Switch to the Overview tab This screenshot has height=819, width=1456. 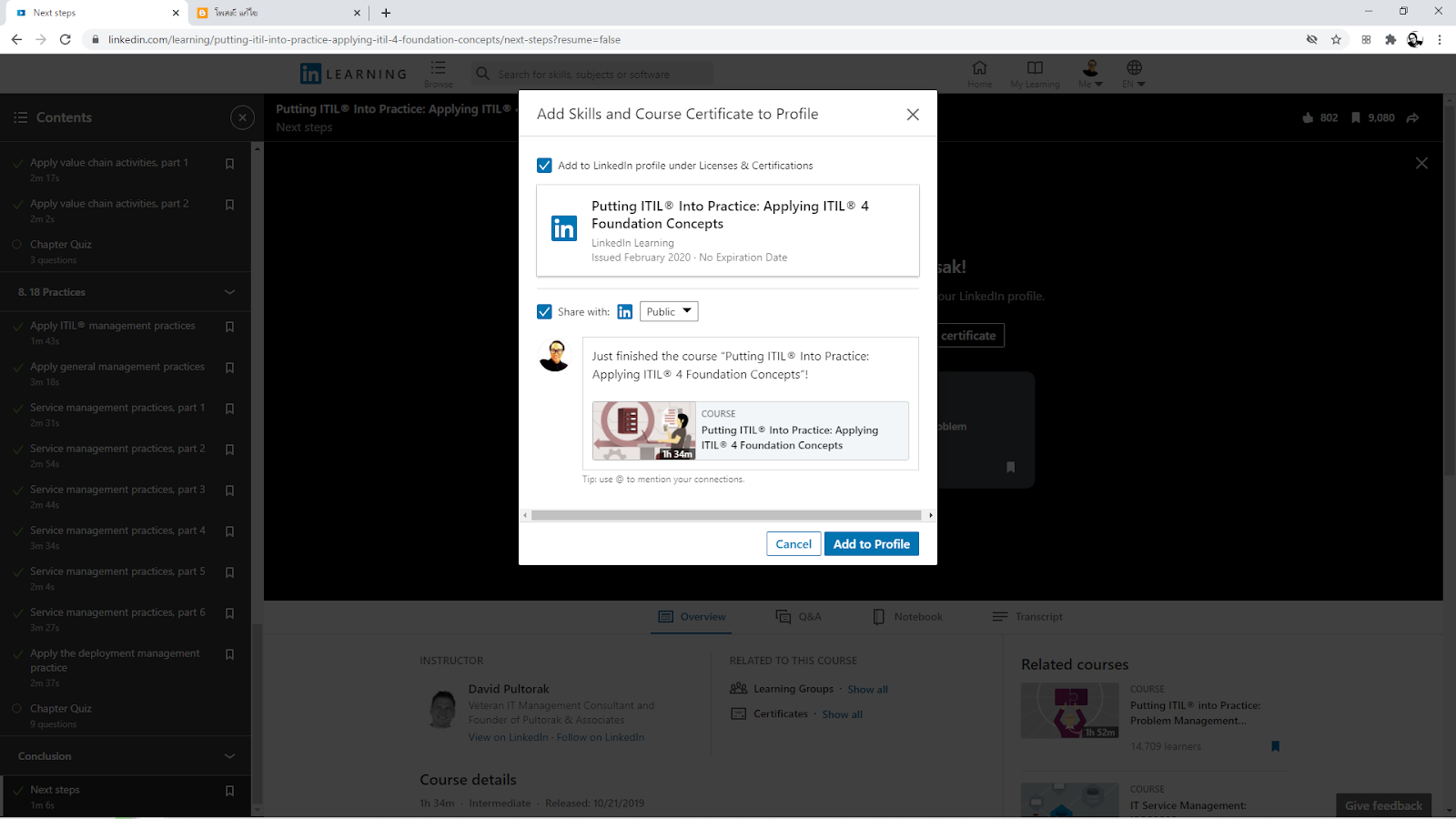692,617
